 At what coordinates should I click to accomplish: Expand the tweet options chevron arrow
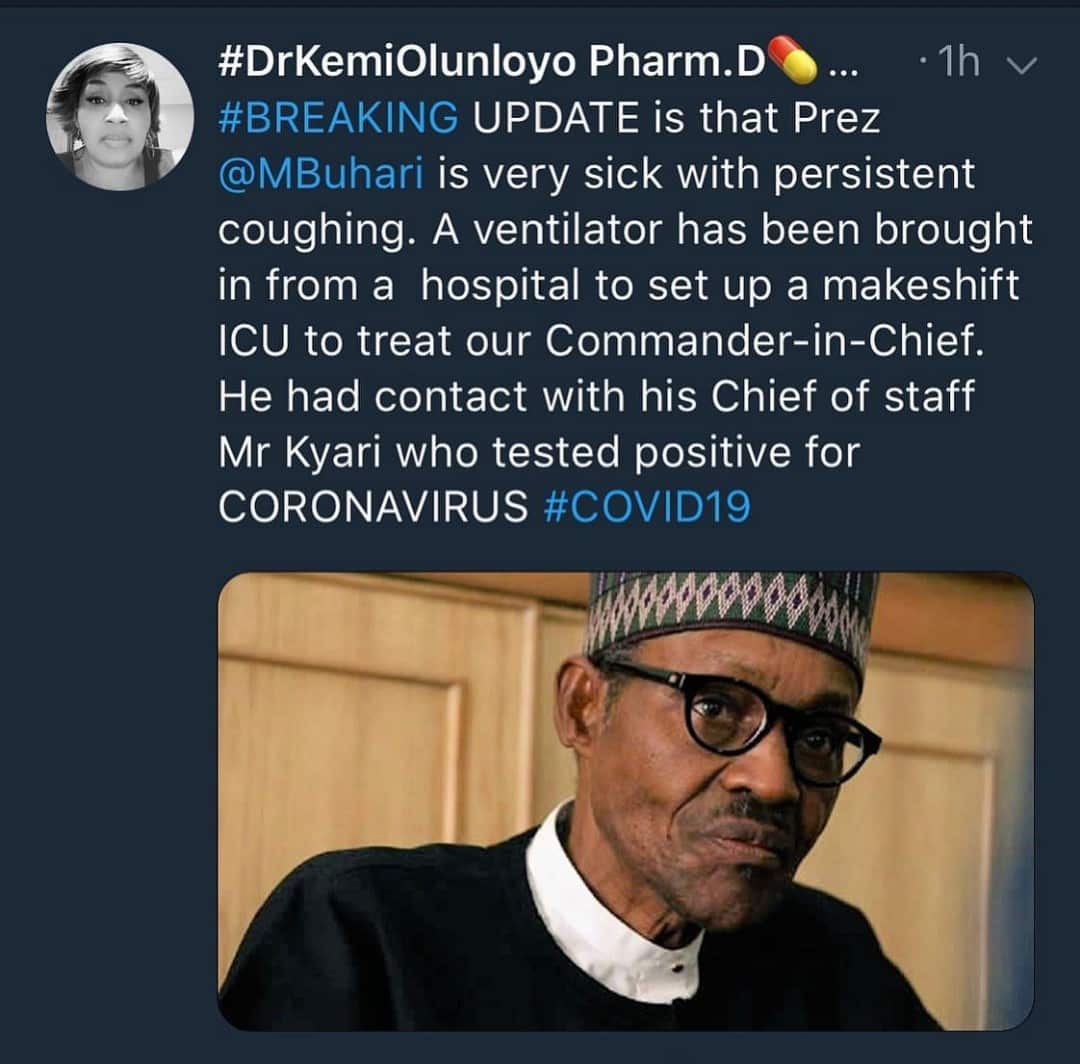pos(1023,66)
